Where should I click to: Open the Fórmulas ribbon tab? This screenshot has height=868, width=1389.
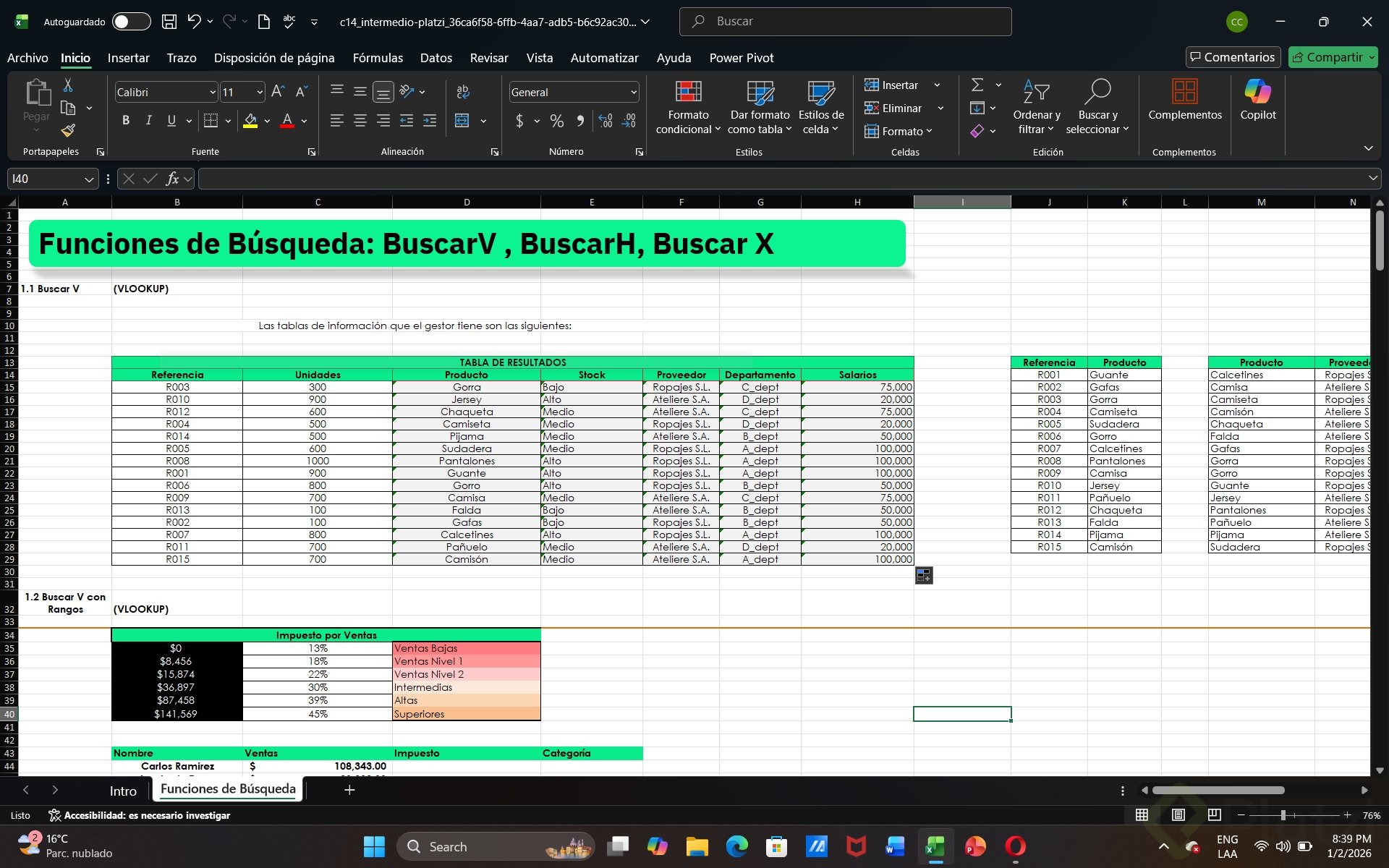tap(377, 58)
